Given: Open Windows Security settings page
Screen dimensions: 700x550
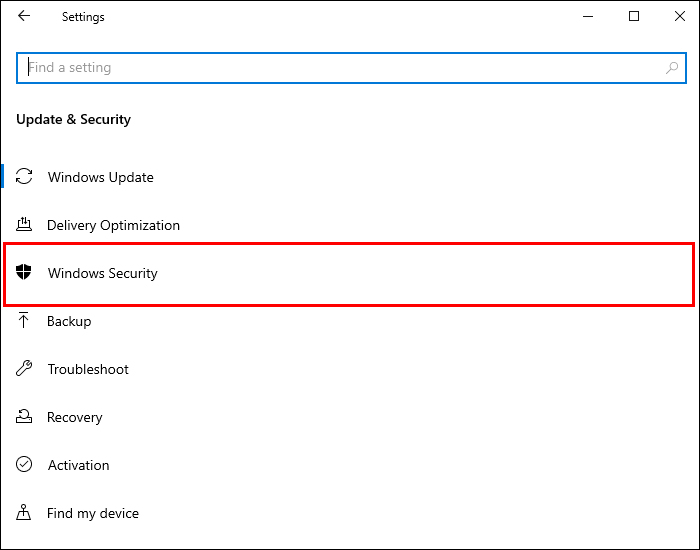Looking at the screenshot, I should tap(103, 273).
